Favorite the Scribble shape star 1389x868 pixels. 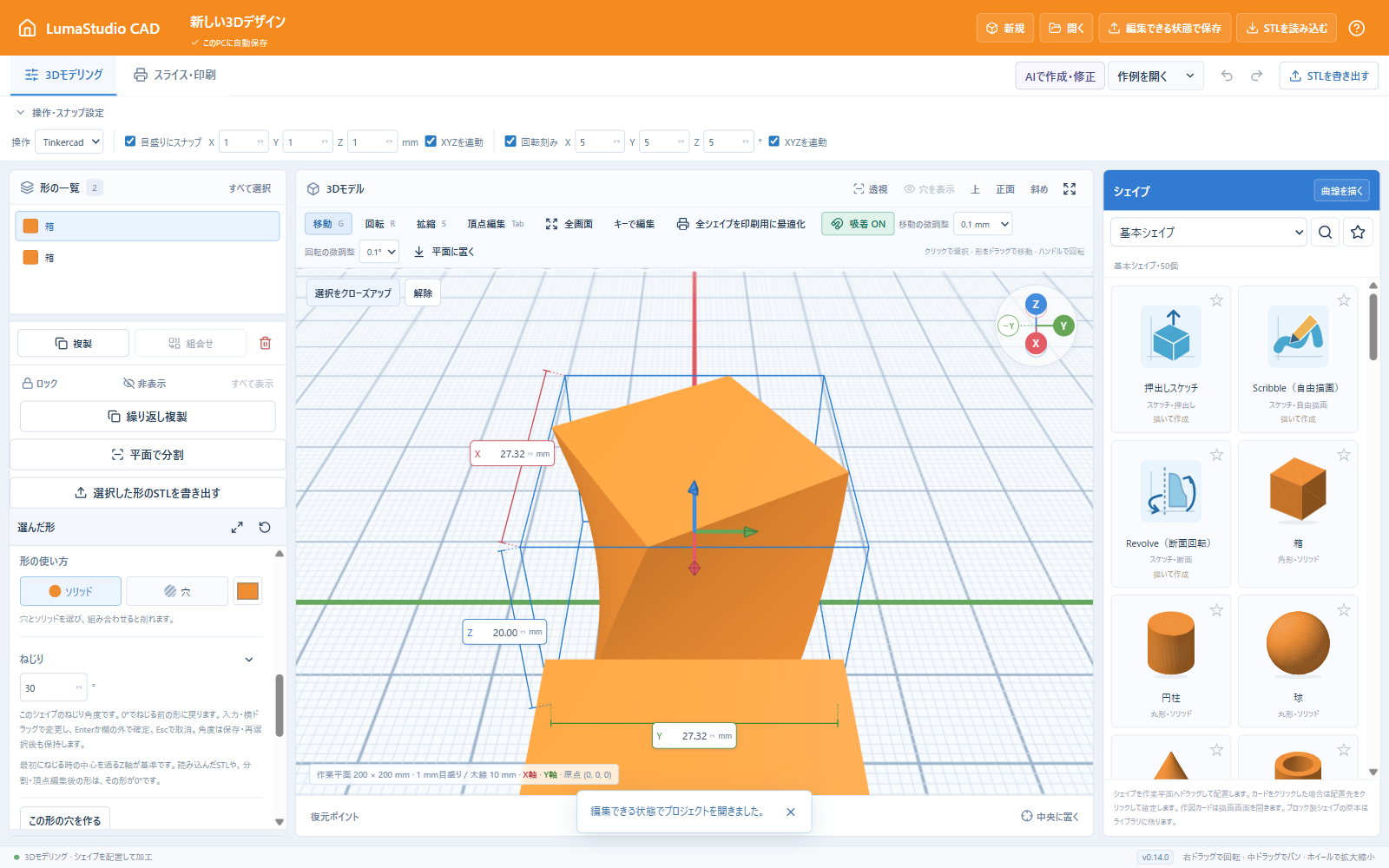point(1343,300)
